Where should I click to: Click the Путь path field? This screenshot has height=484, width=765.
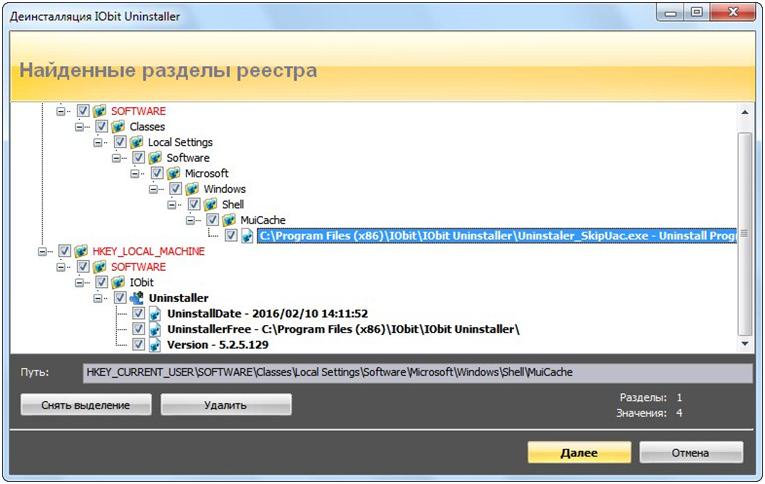418,373
